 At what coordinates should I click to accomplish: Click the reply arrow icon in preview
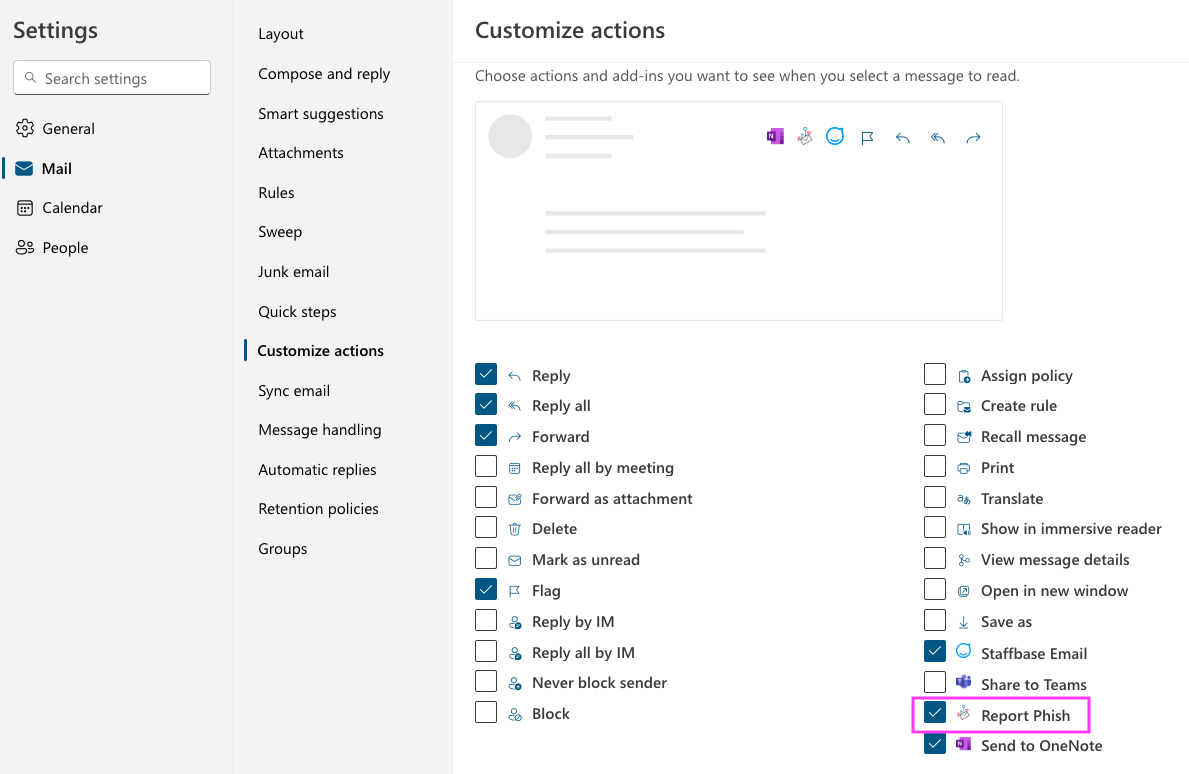pyautogui.click(x=903, y=138)
